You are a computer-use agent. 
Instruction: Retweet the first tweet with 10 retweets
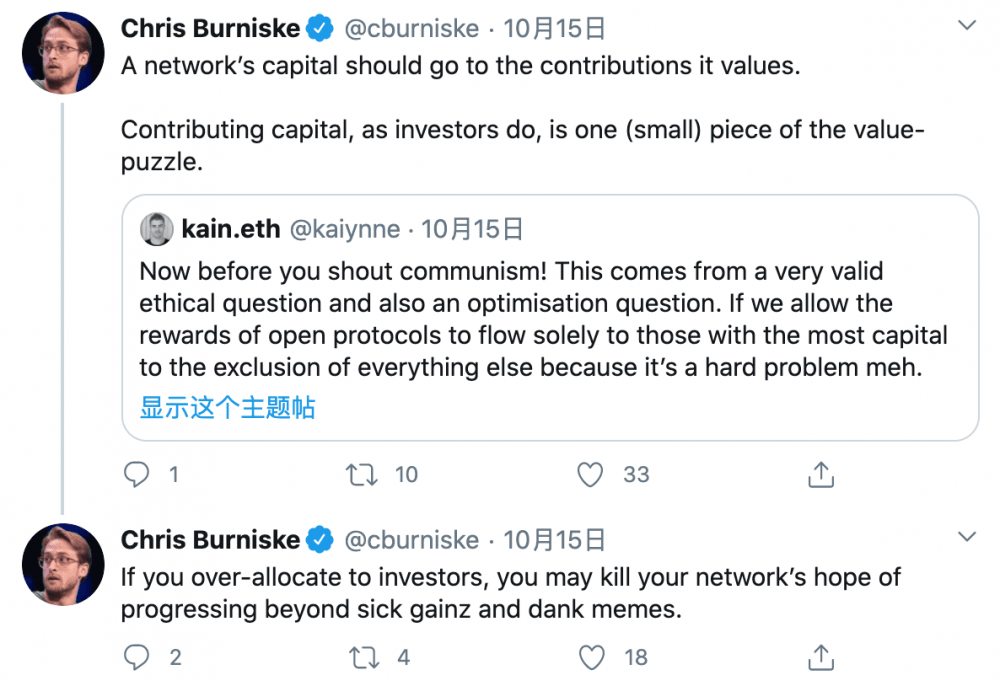click(x=361, y=474)
